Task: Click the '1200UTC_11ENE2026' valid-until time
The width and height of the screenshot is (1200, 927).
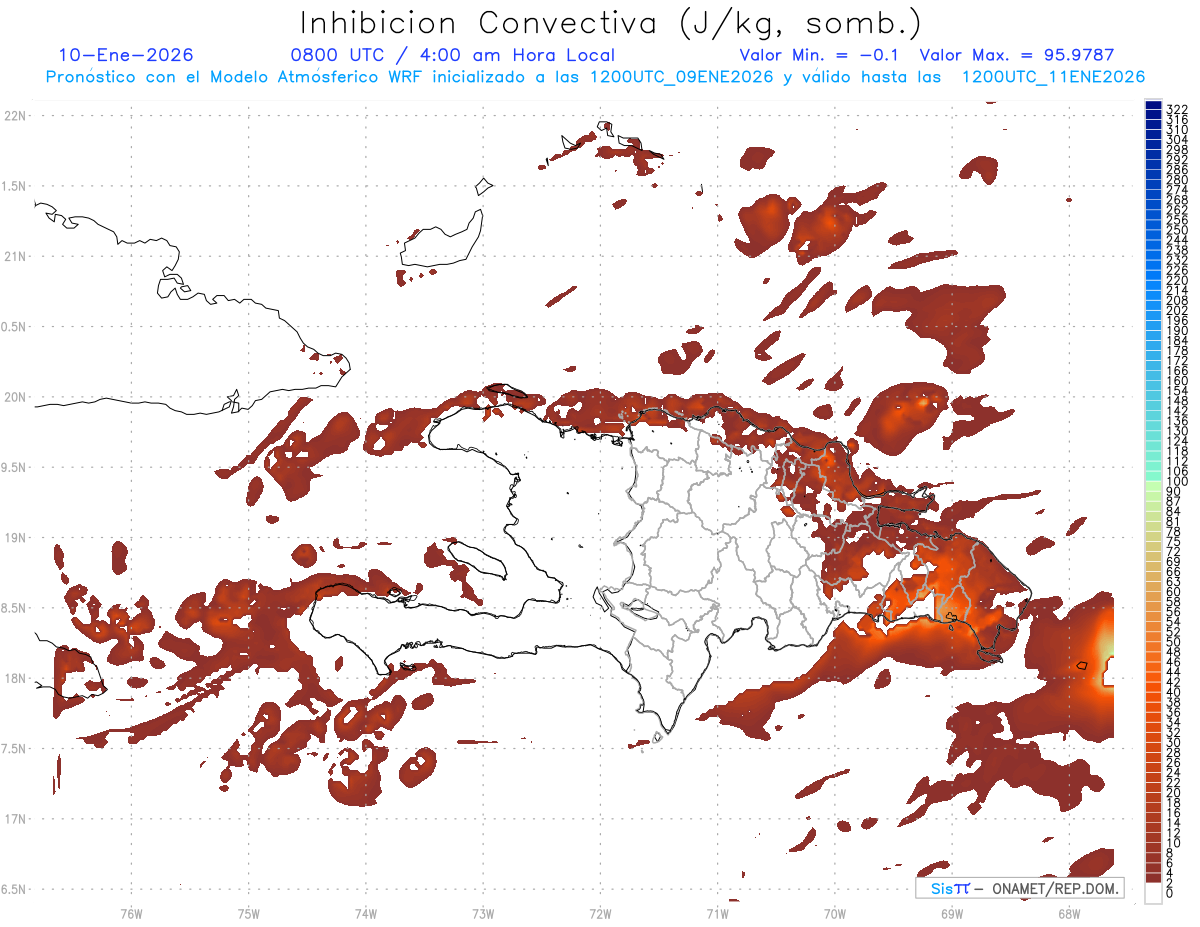Action: [x=1053, y=77]
